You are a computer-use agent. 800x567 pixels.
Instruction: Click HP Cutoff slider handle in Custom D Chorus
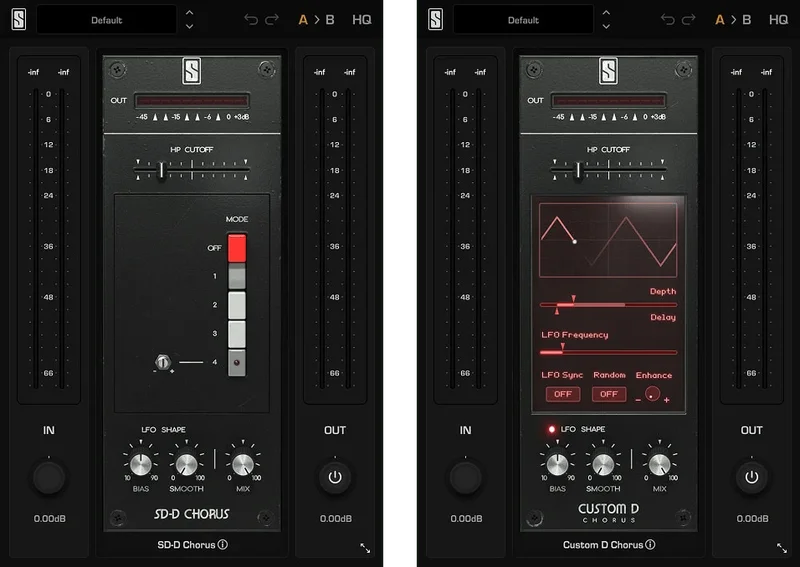click(578, 169)
